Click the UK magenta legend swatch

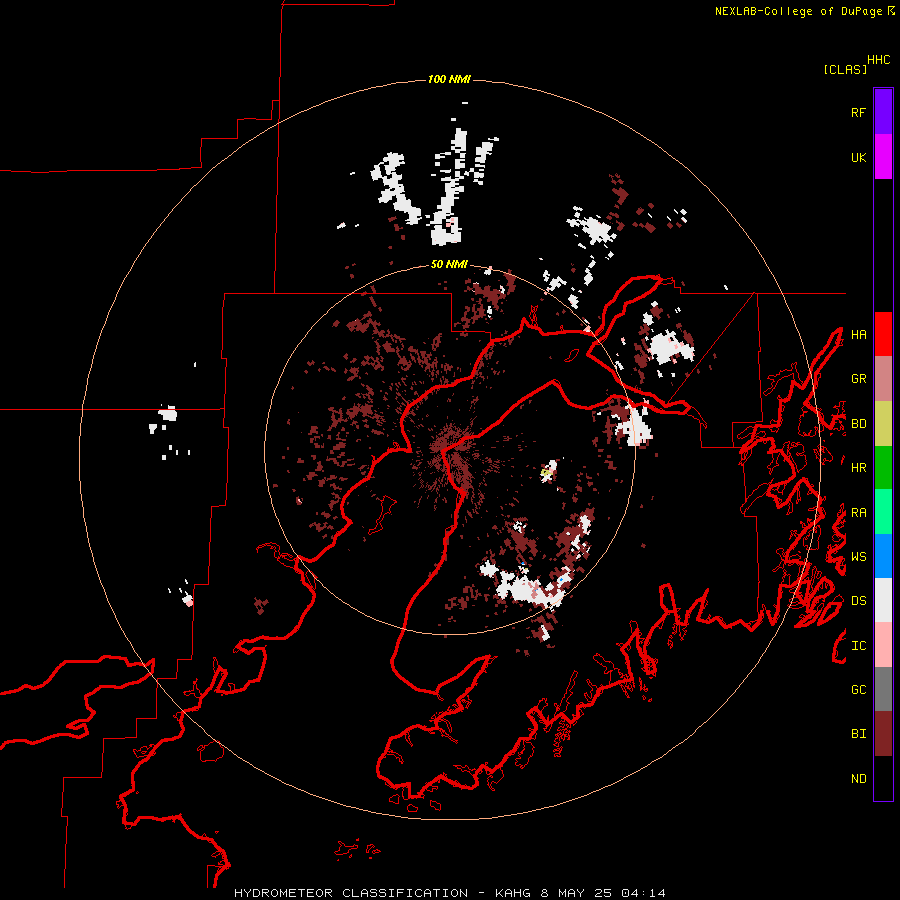pos(883,157)
